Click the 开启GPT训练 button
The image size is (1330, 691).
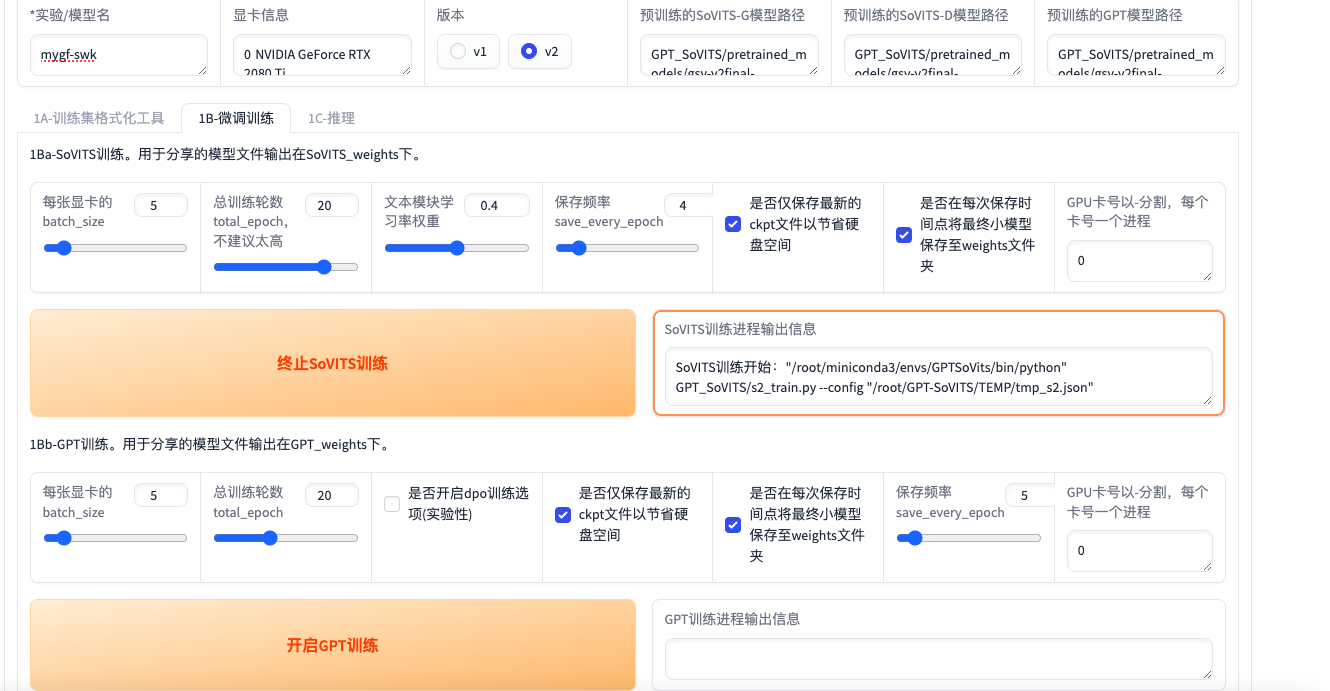point(332,645)
